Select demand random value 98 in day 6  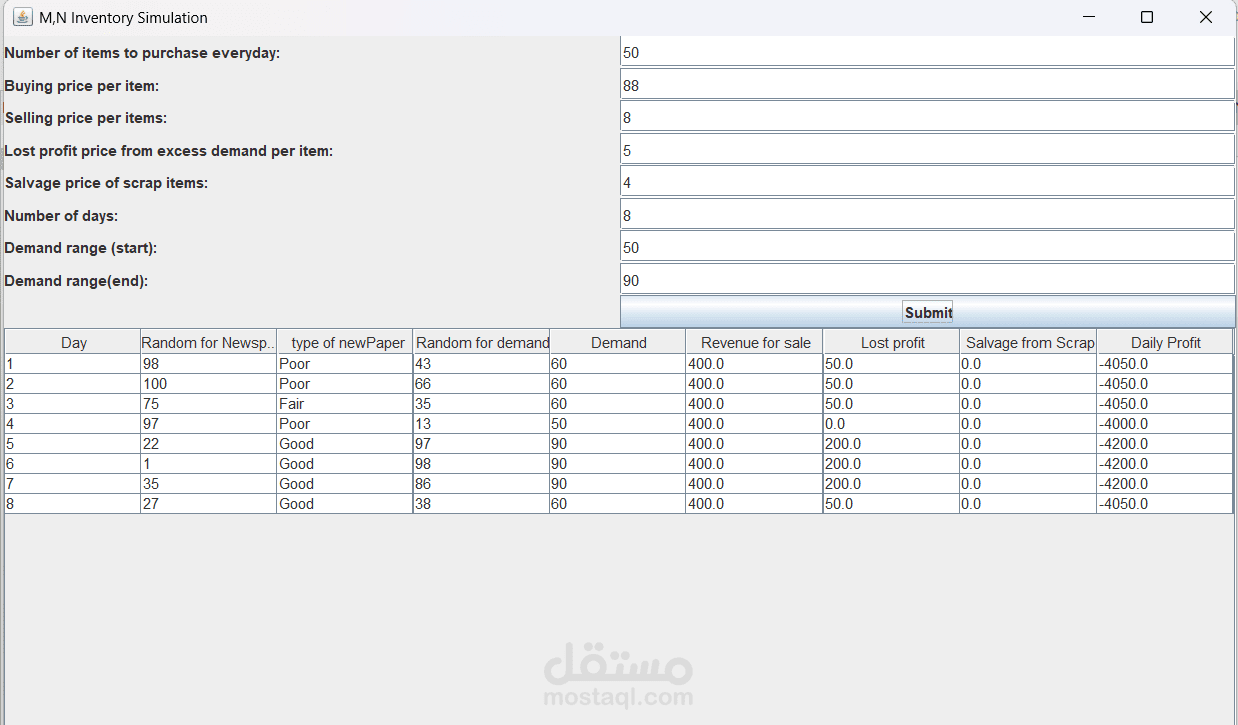tap(482, 464)
